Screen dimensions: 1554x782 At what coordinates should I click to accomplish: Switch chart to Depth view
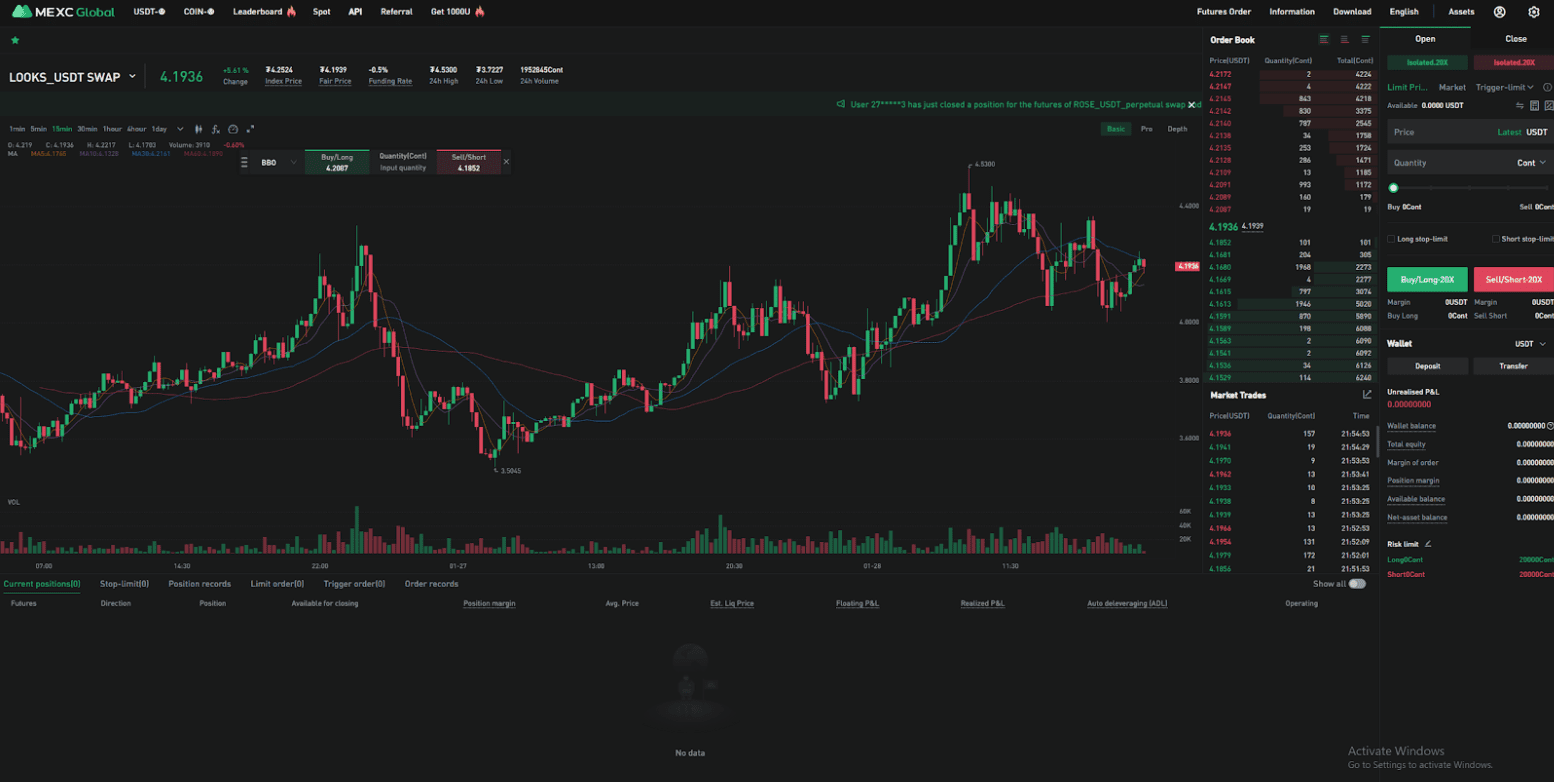click(x=1178, y=129)
